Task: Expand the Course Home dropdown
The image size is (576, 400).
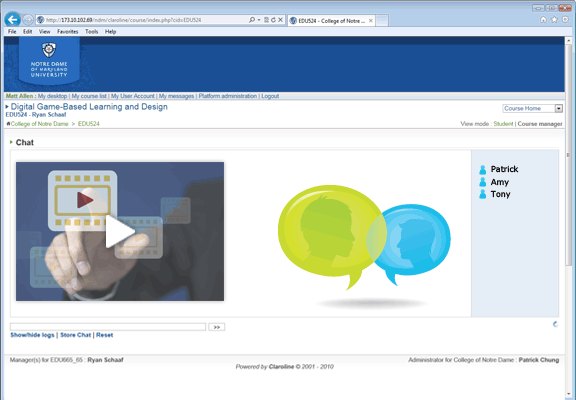Action: tap(558, 108)
